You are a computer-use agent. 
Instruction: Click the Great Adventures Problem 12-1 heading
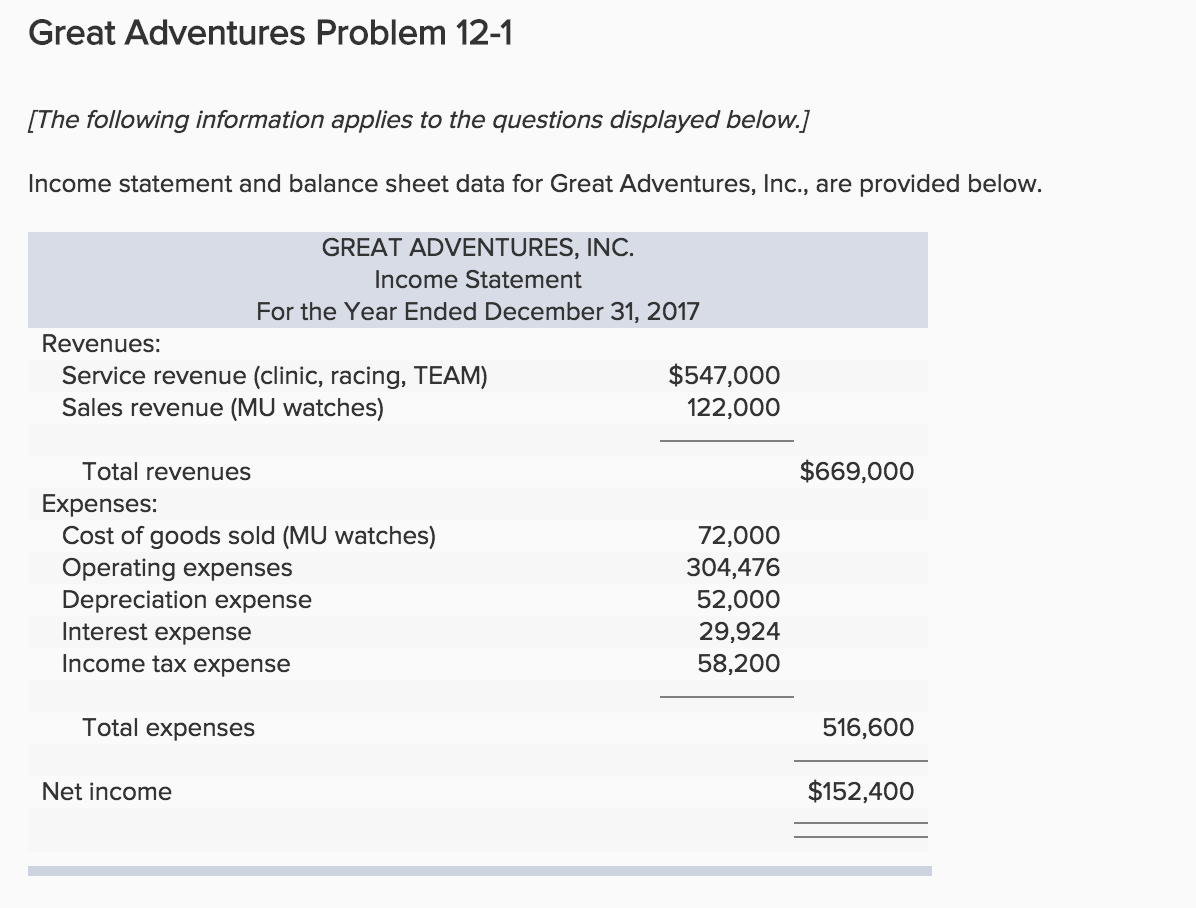tap(270, 35)
